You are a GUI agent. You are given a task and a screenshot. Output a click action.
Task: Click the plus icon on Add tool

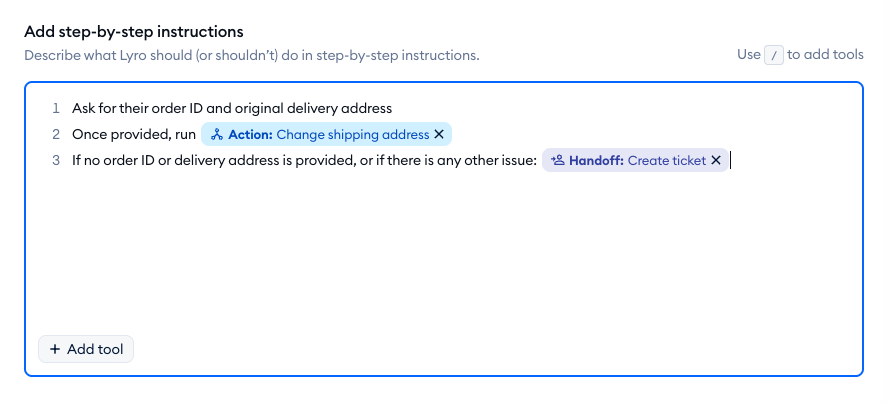[x=55, y=349]
